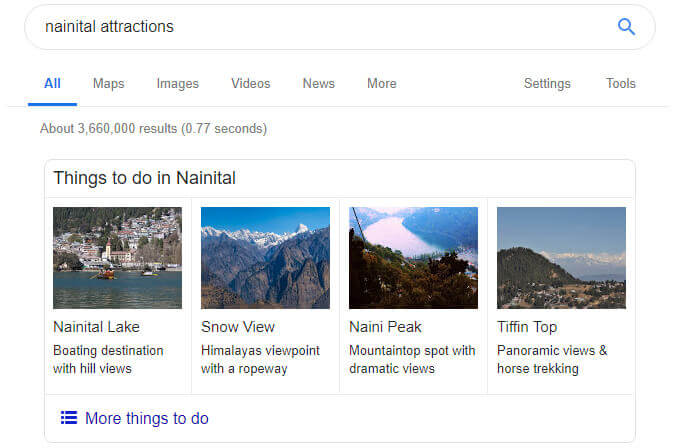Screen dimensions: 675x448
Task: Click the Nainital Lake title link
Action: (x=96, y=327)
